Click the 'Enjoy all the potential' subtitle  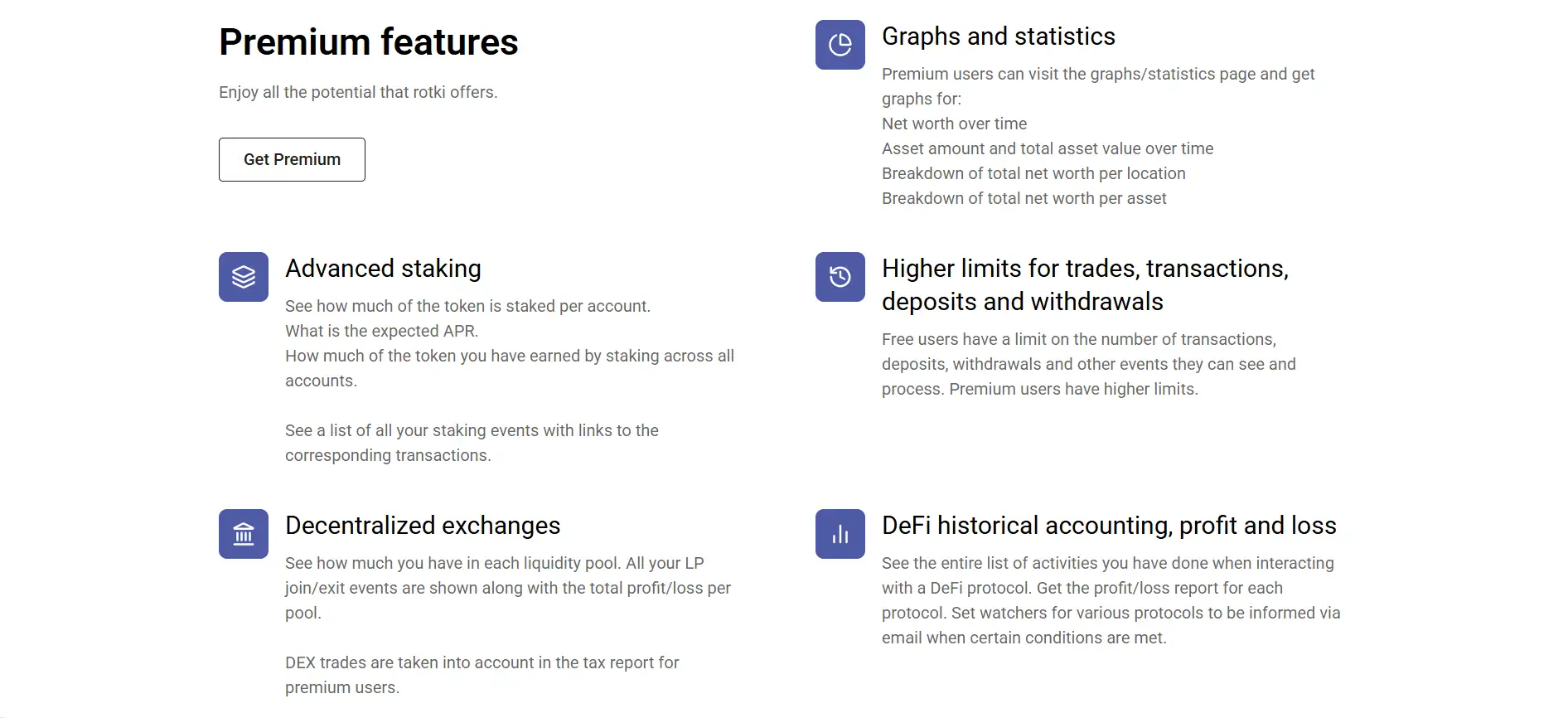point(358,92)
